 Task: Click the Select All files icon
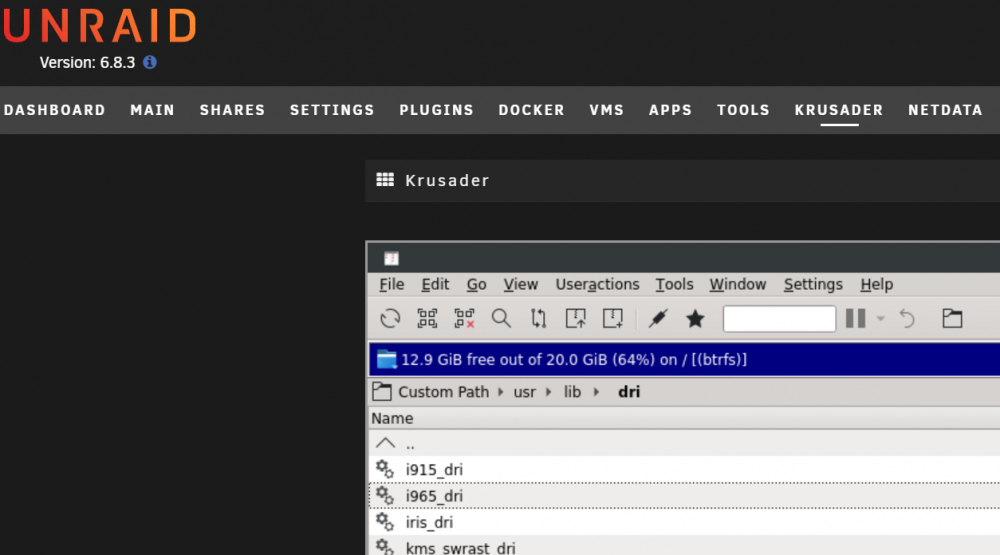(427, 318)
